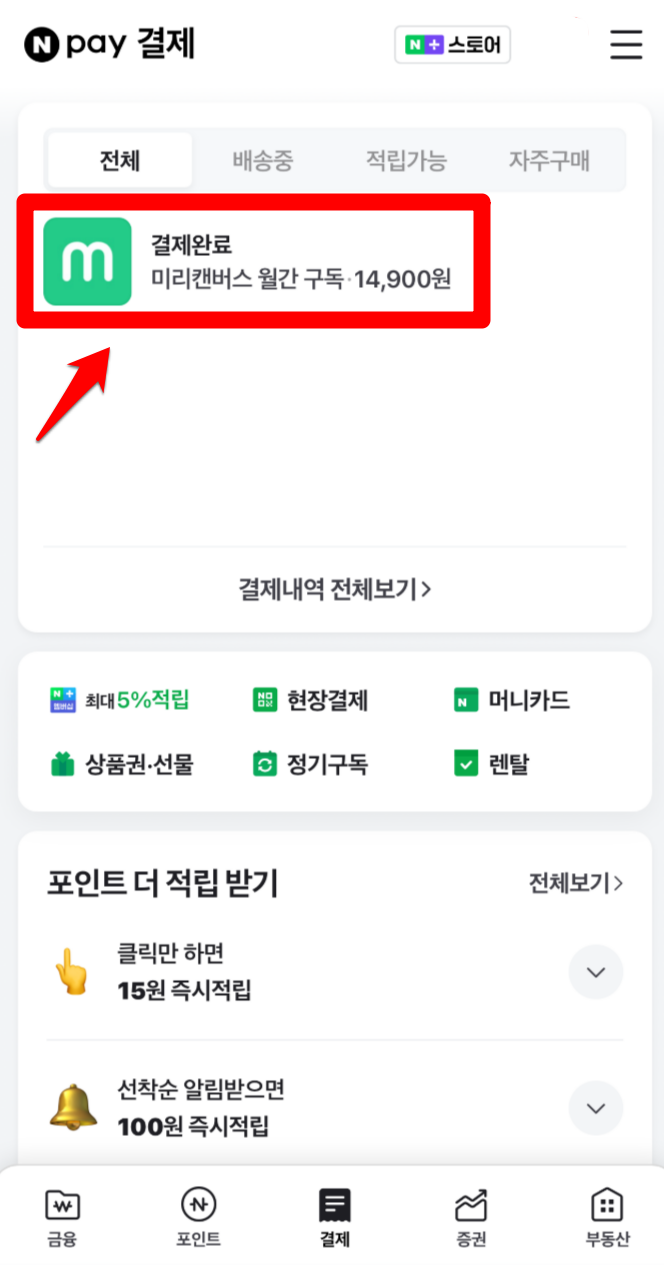
Task: Tap the N pay logo
Action: point(110,44)
